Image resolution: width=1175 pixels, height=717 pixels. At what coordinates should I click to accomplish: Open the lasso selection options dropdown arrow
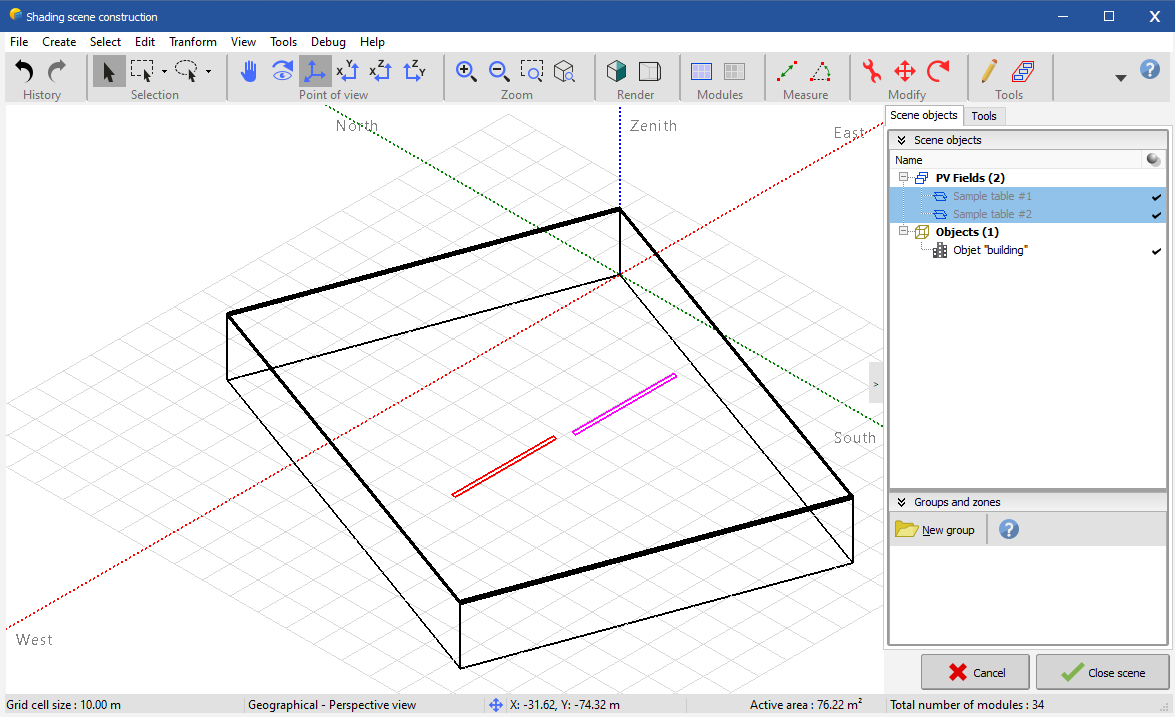tap(208, 72)
